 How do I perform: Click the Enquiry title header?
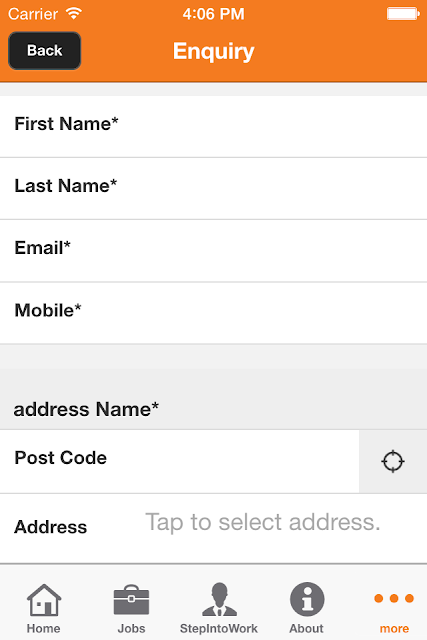214,51
